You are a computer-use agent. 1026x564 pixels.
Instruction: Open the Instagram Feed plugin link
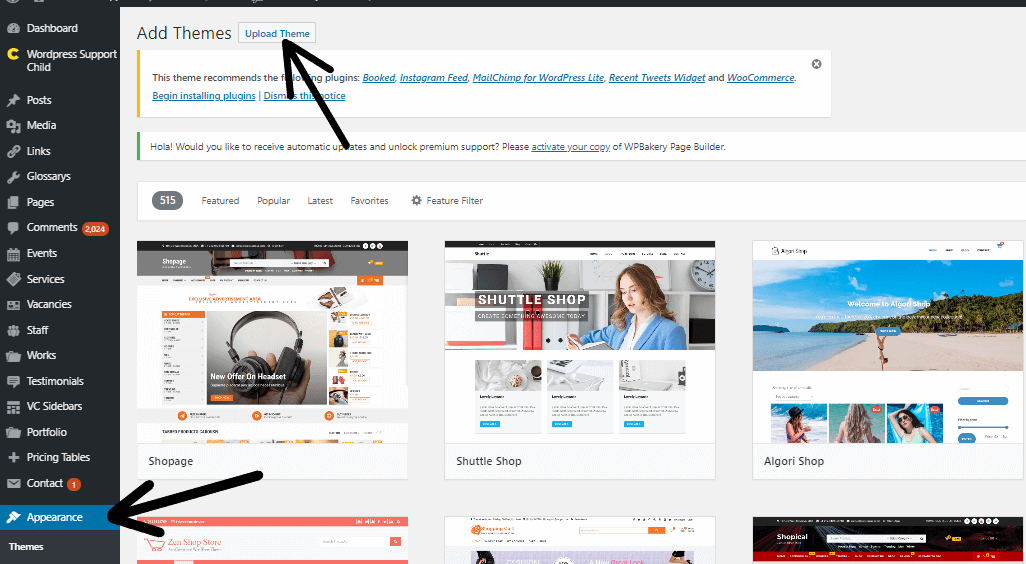434,78
